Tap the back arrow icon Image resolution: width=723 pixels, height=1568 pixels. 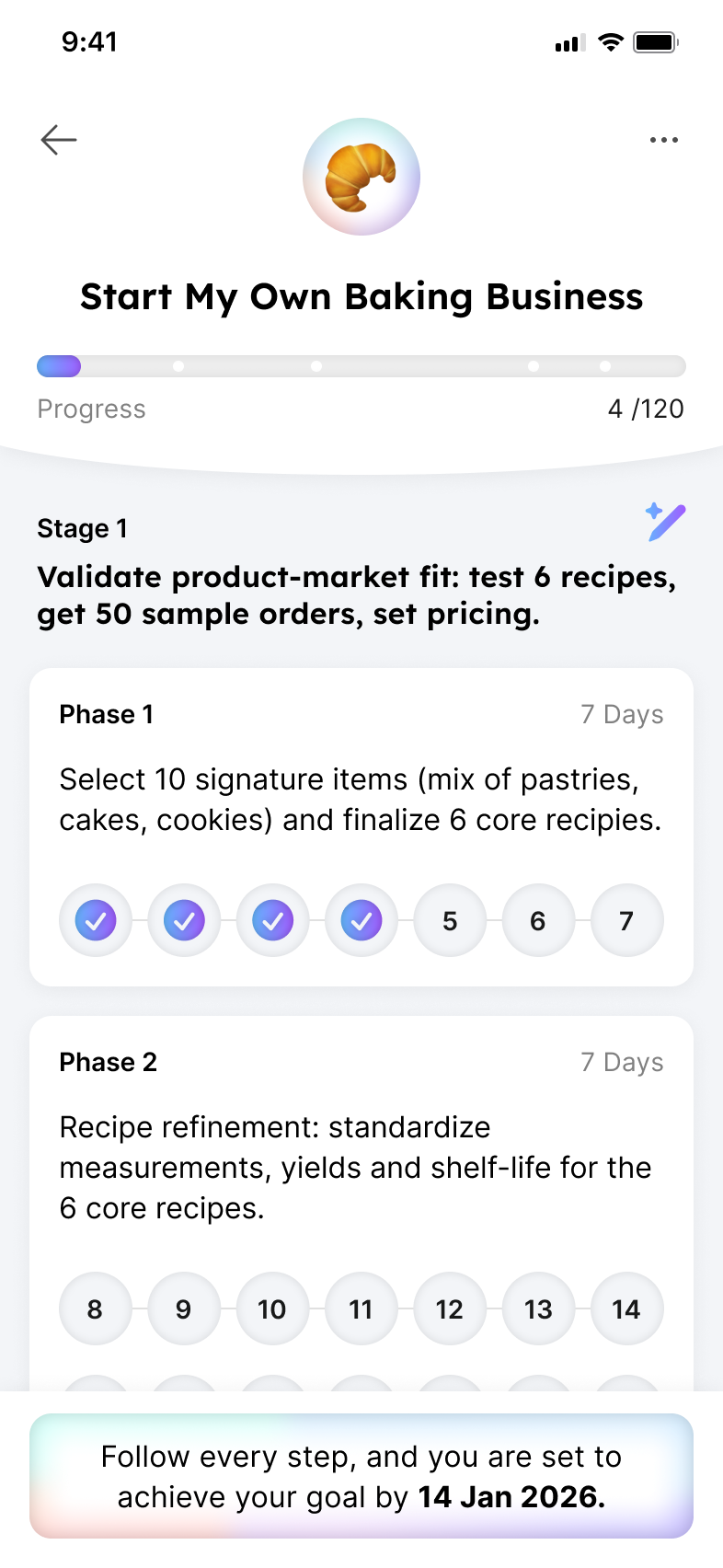(59, 140)
